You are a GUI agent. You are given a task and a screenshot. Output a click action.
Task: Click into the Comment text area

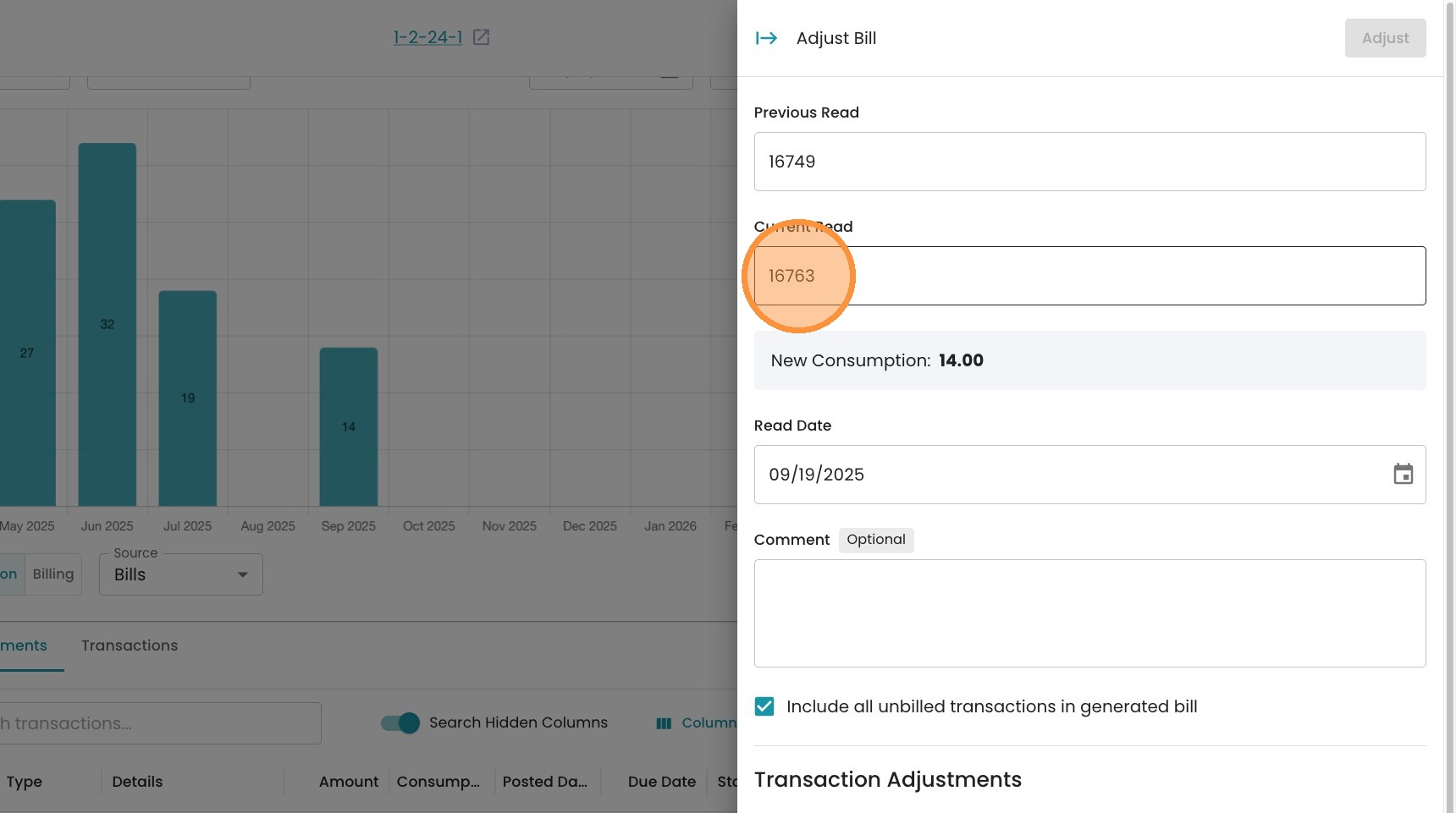(x=1089, y=613)
